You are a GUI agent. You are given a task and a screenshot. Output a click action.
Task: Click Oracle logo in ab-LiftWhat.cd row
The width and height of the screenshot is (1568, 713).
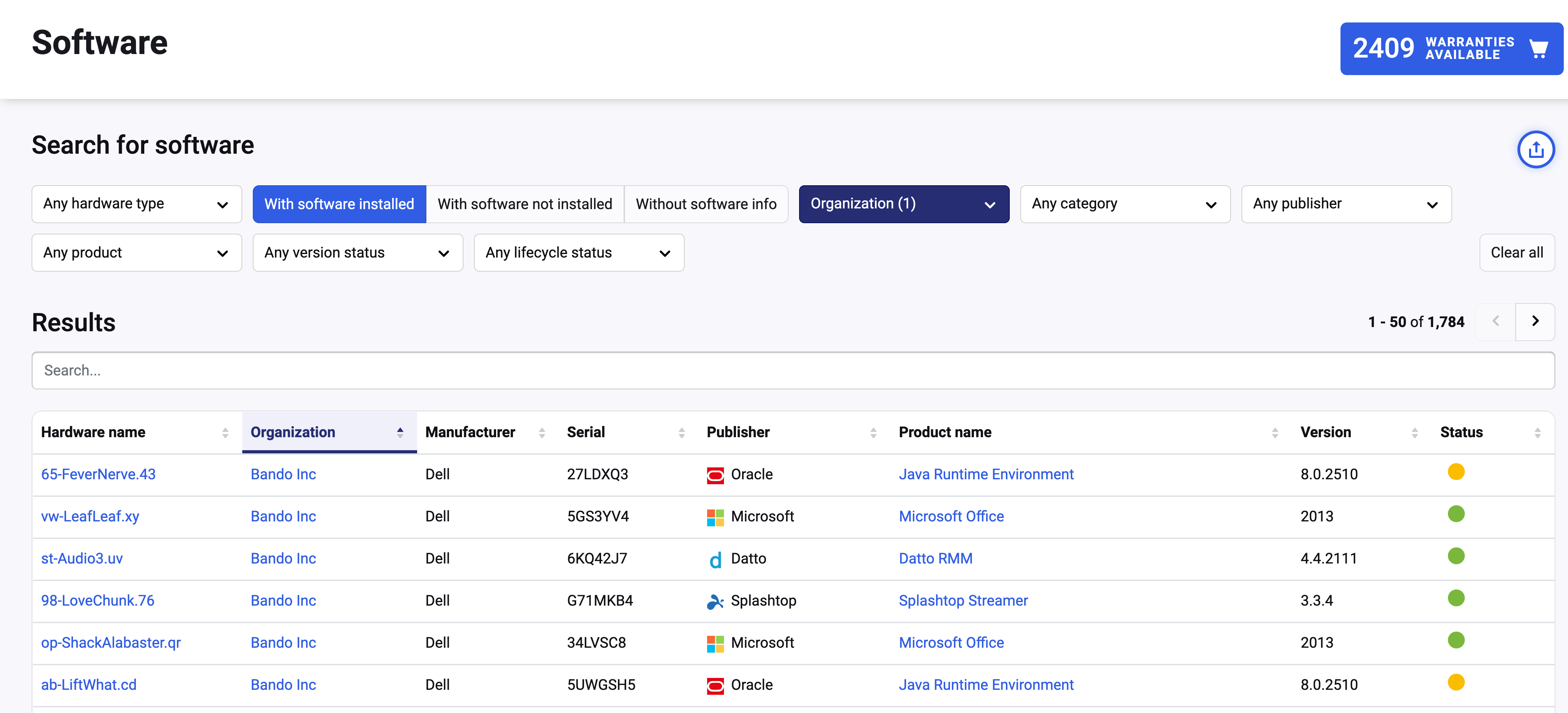click(x=714, y=686)
